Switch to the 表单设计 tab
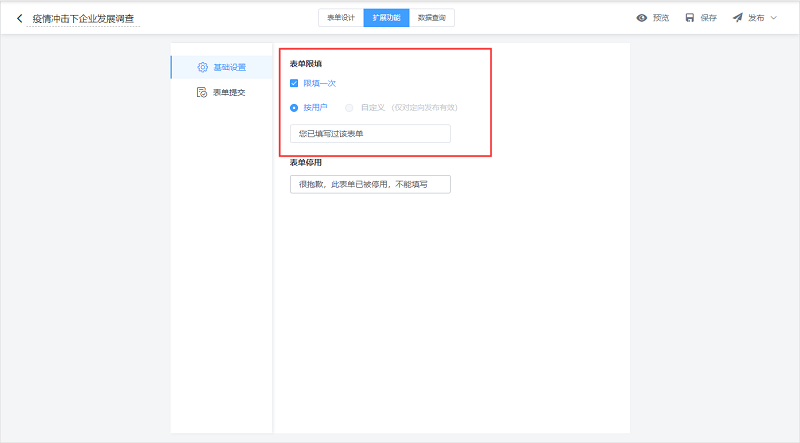The image size is (800, 443). click(x=341, y=18)
